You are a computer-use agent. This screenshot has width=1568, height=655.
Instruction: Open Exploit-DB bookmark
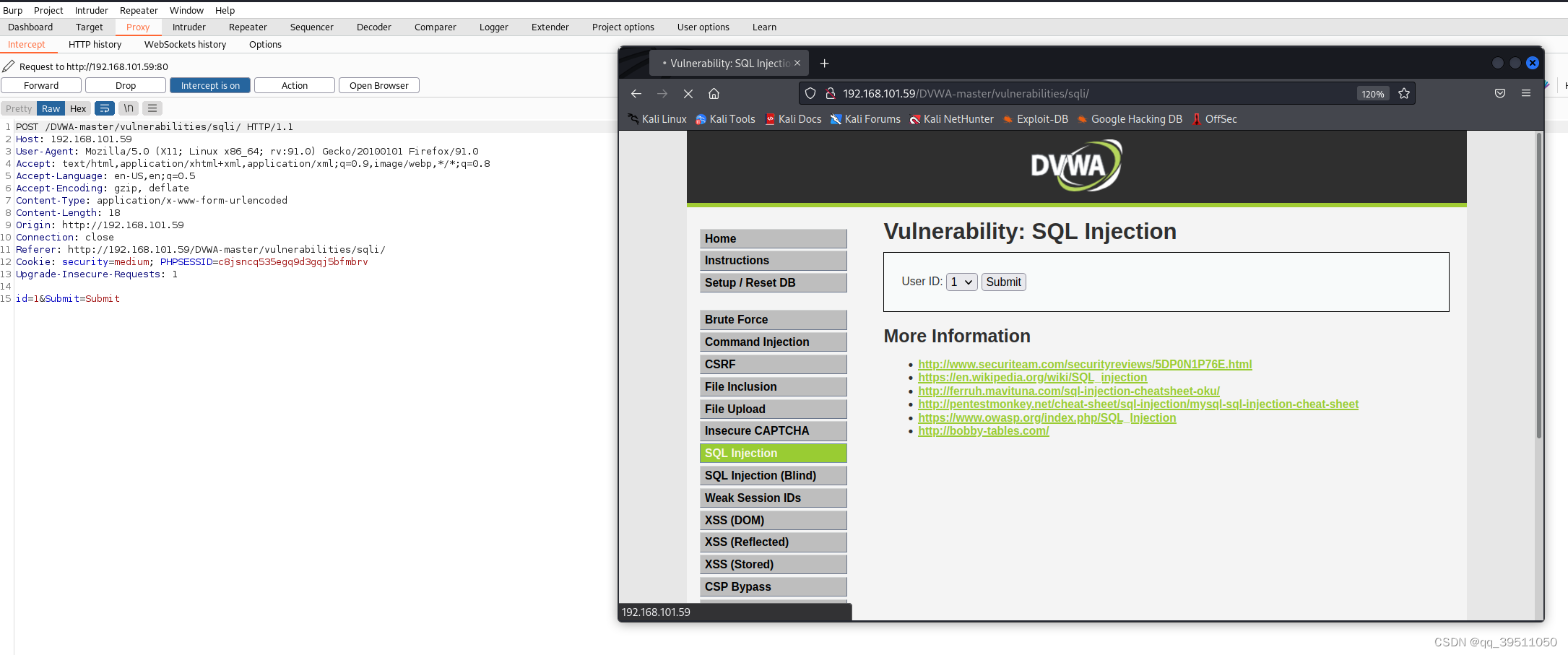coord(1036,119)
